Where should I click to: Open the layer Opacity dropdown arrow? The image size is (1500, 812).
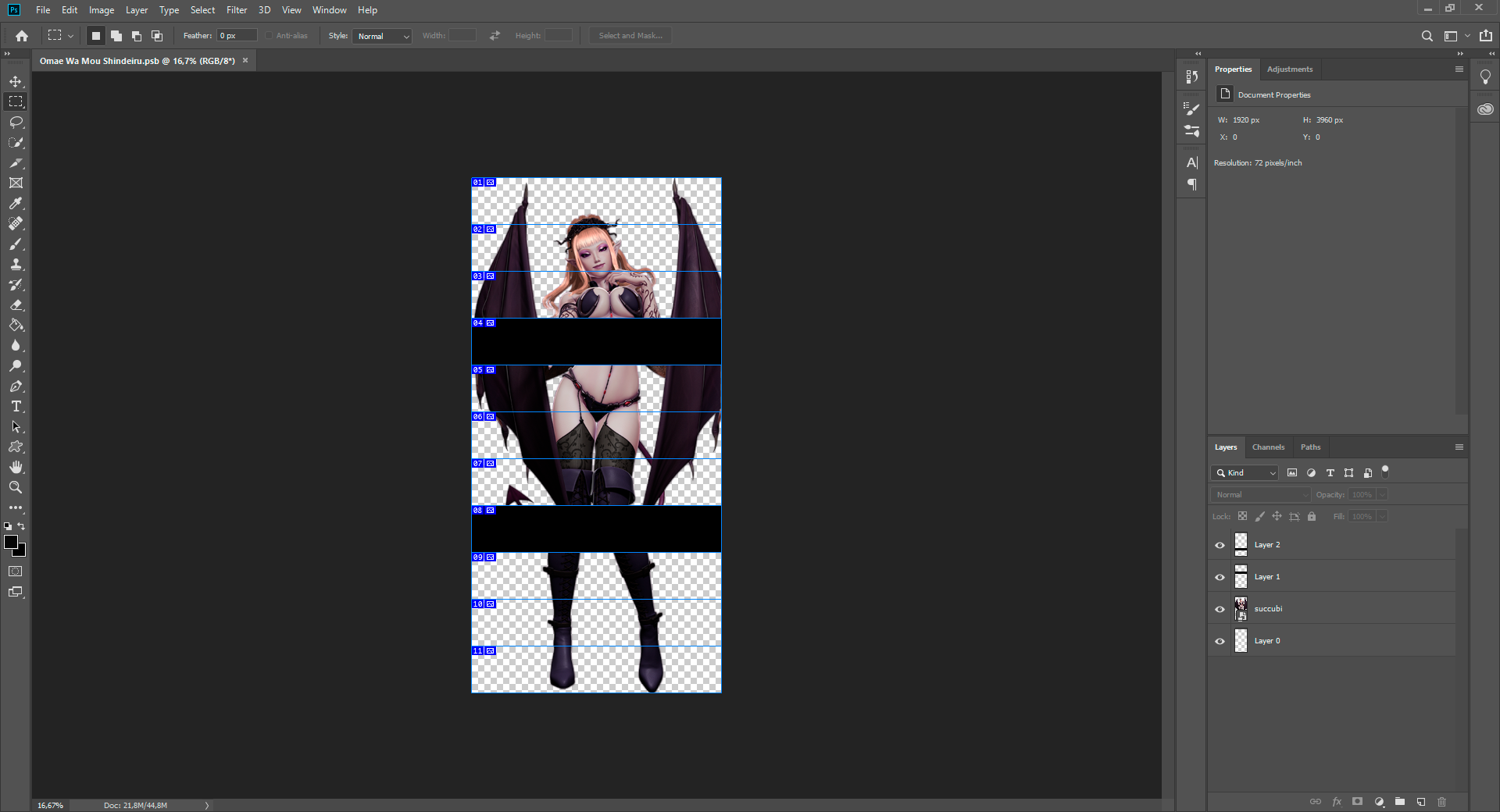point(1382,495)
